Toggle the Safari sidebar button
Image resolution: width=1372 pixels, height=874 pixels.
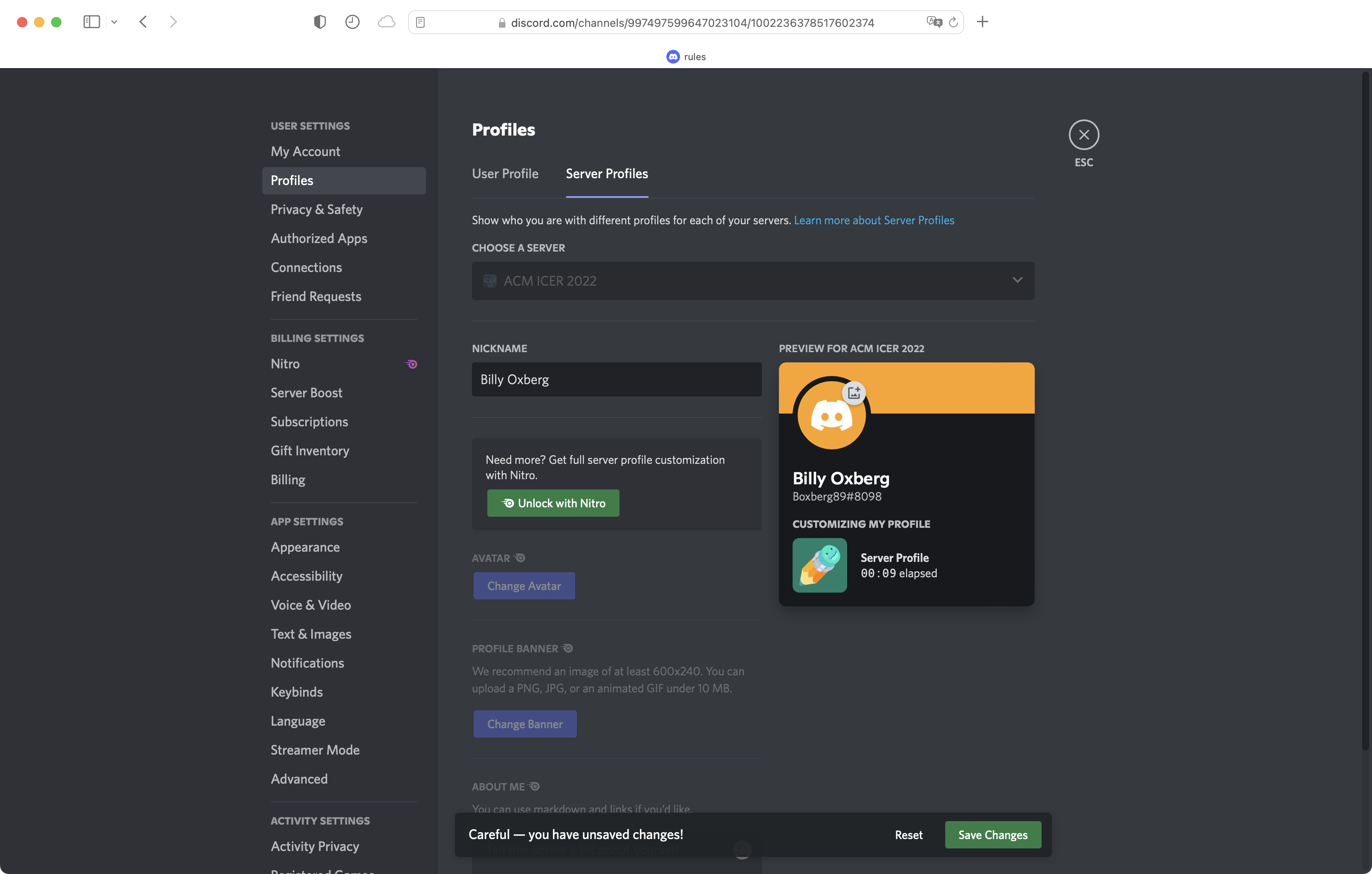(x=92, y=22)
